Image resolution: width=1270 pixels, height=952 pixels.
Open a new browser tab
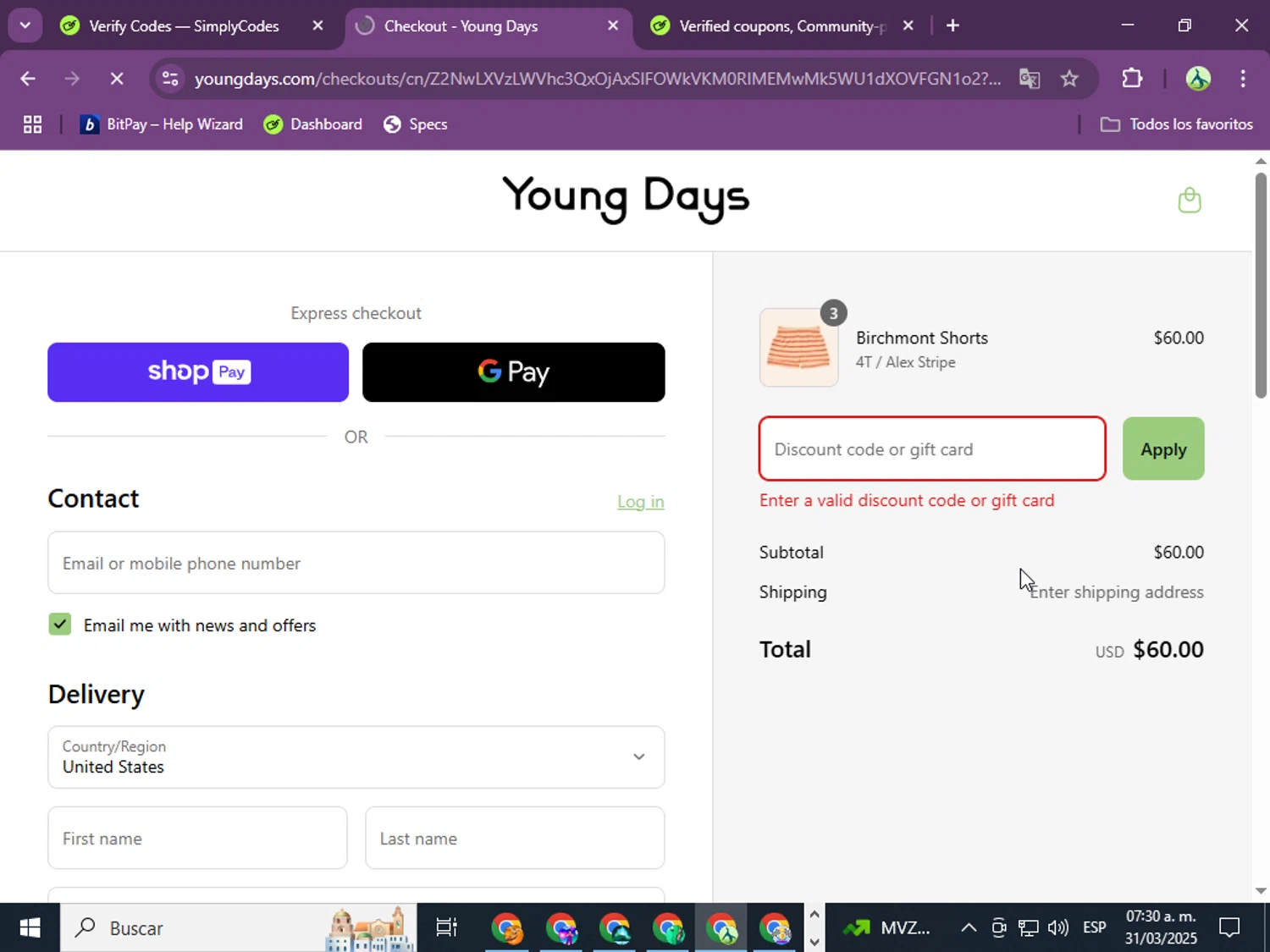952,25
